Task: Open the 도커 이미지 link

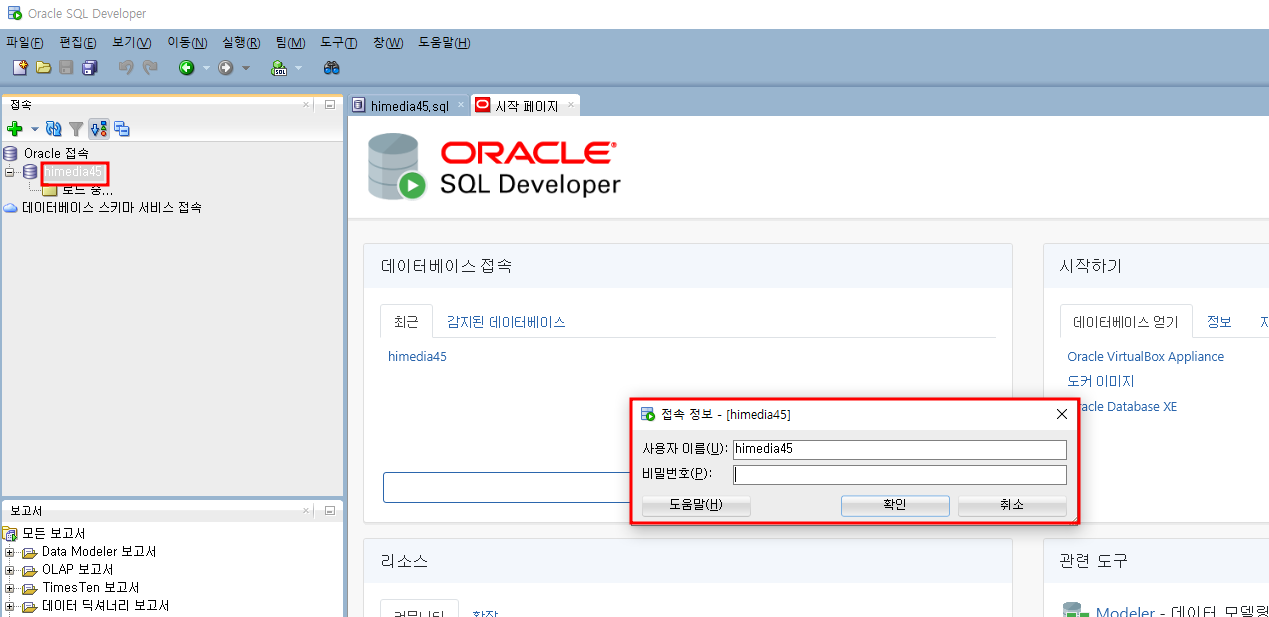Action: [1101, 381]
